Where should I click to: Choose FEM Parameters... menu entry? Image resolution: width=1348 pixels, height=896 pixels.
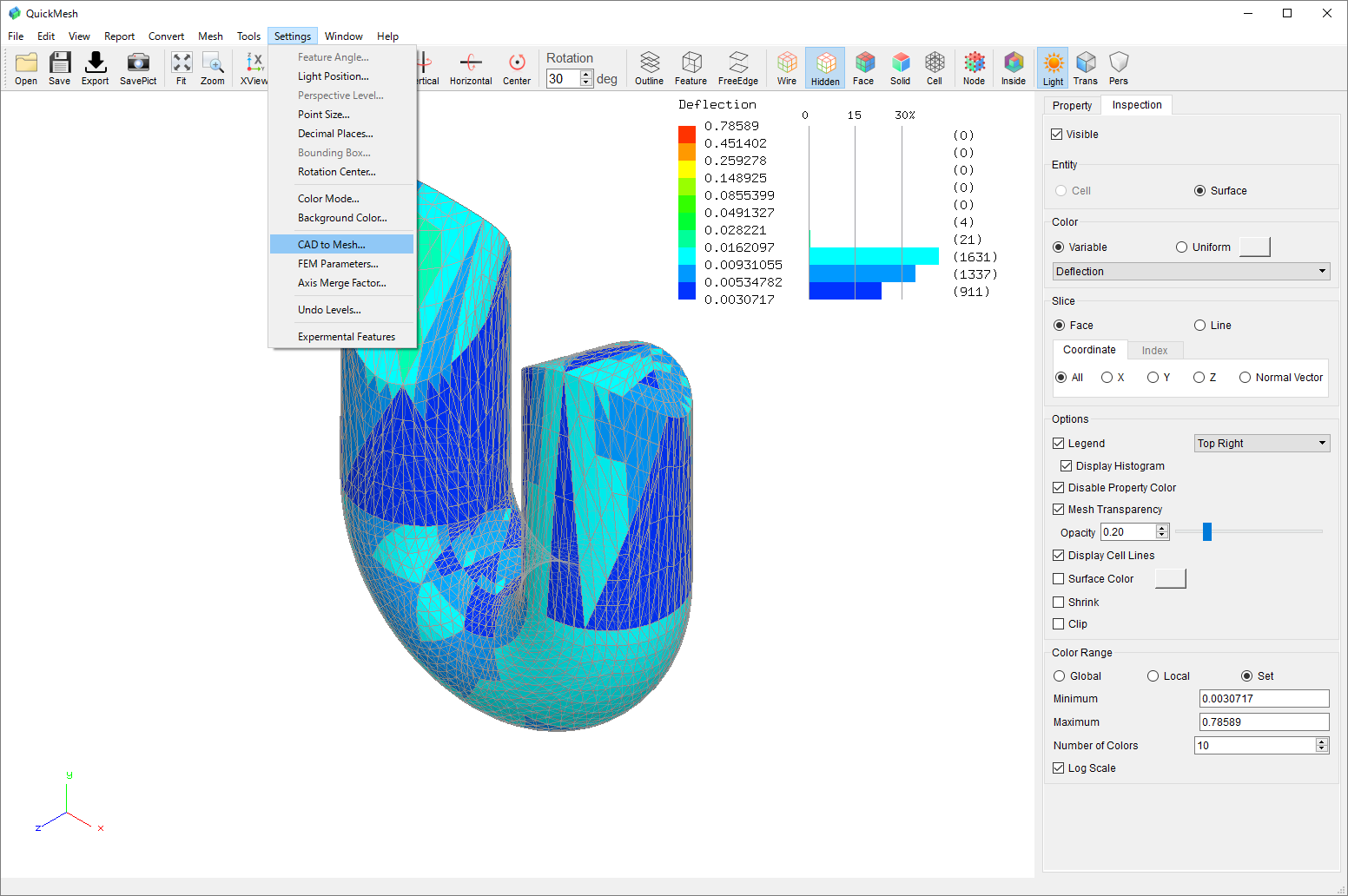[x=341, y=264]
